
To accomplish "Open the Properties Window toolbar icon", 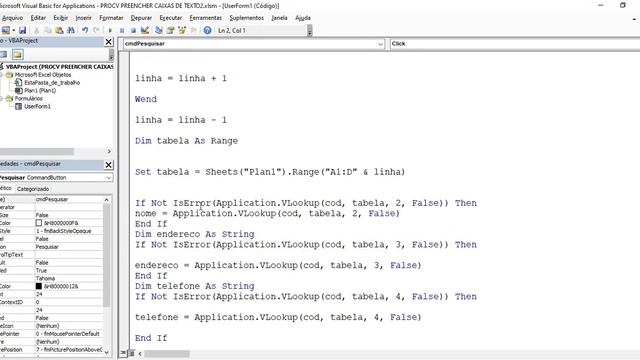I will point(171,30).
